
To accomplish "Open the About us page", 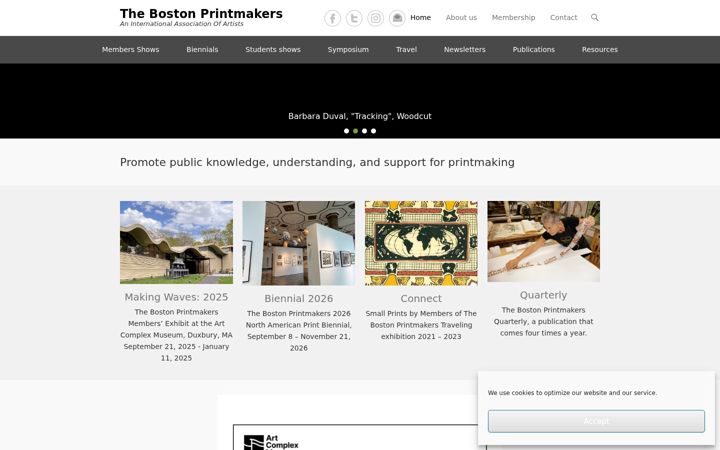I will point(461,17).
